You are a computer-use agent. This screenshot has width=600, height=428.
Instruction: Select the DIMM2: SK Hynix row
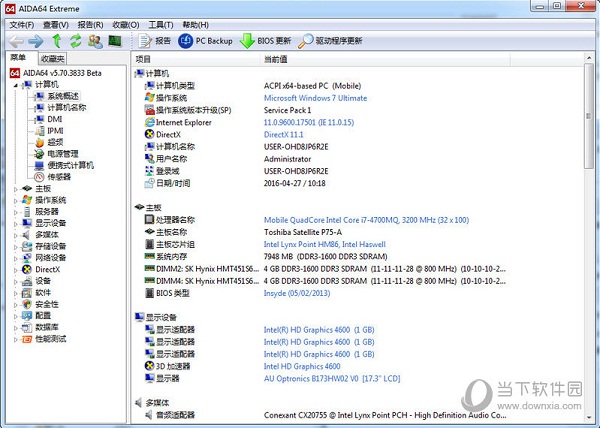pos(324,269)
